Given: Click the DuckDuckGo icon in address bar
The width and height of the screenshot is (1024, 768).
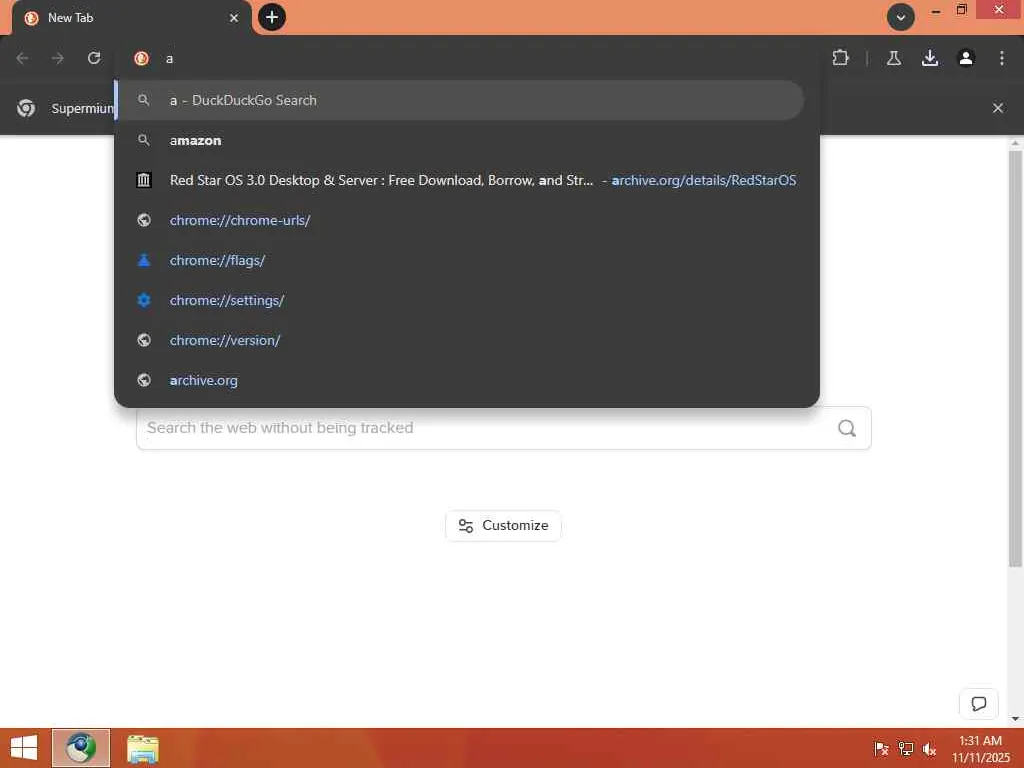Looking at the screenshot, I should pyautogui.click(x=141, y=58).
